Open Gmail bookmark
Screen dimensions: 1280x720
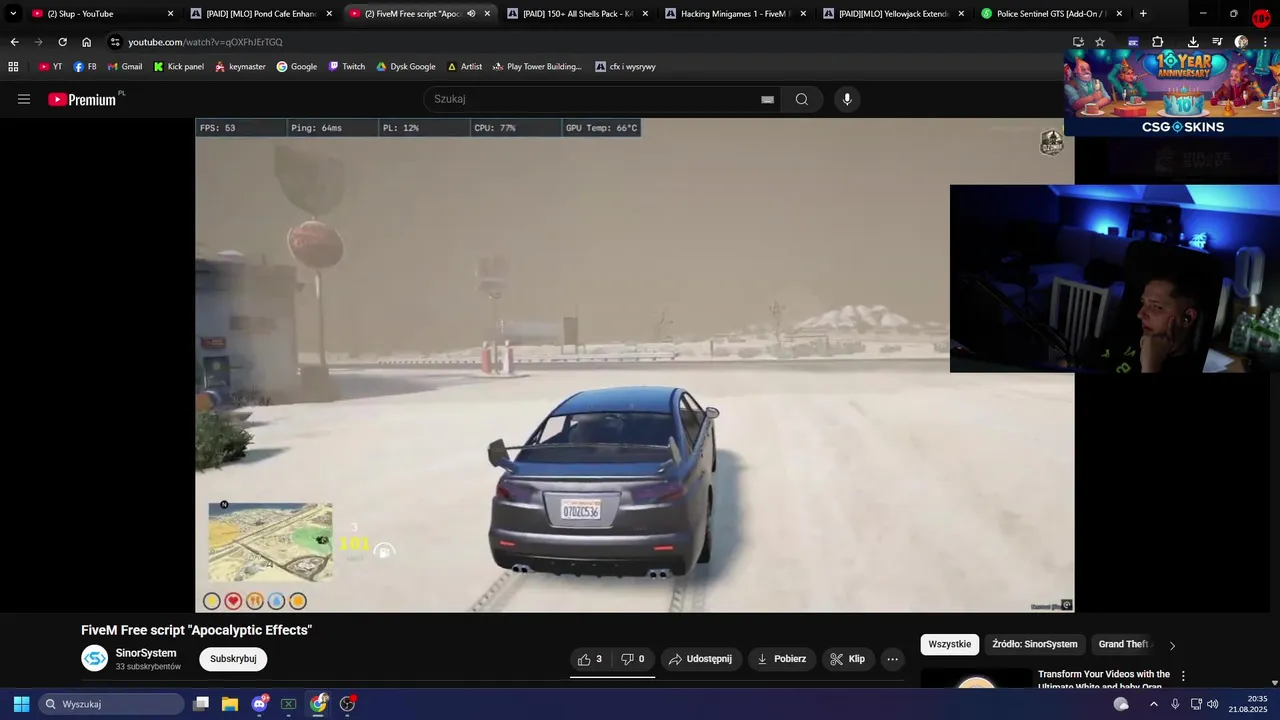[x=124, y=67]
